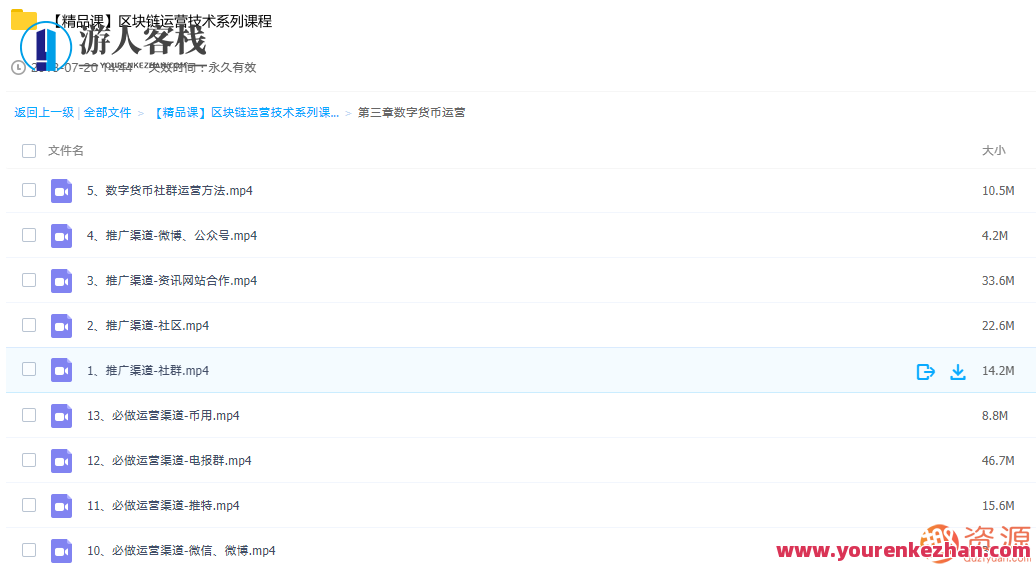Click the 33.6M file size value
This screenshot has width=1036, height=567.
point(998,280)
